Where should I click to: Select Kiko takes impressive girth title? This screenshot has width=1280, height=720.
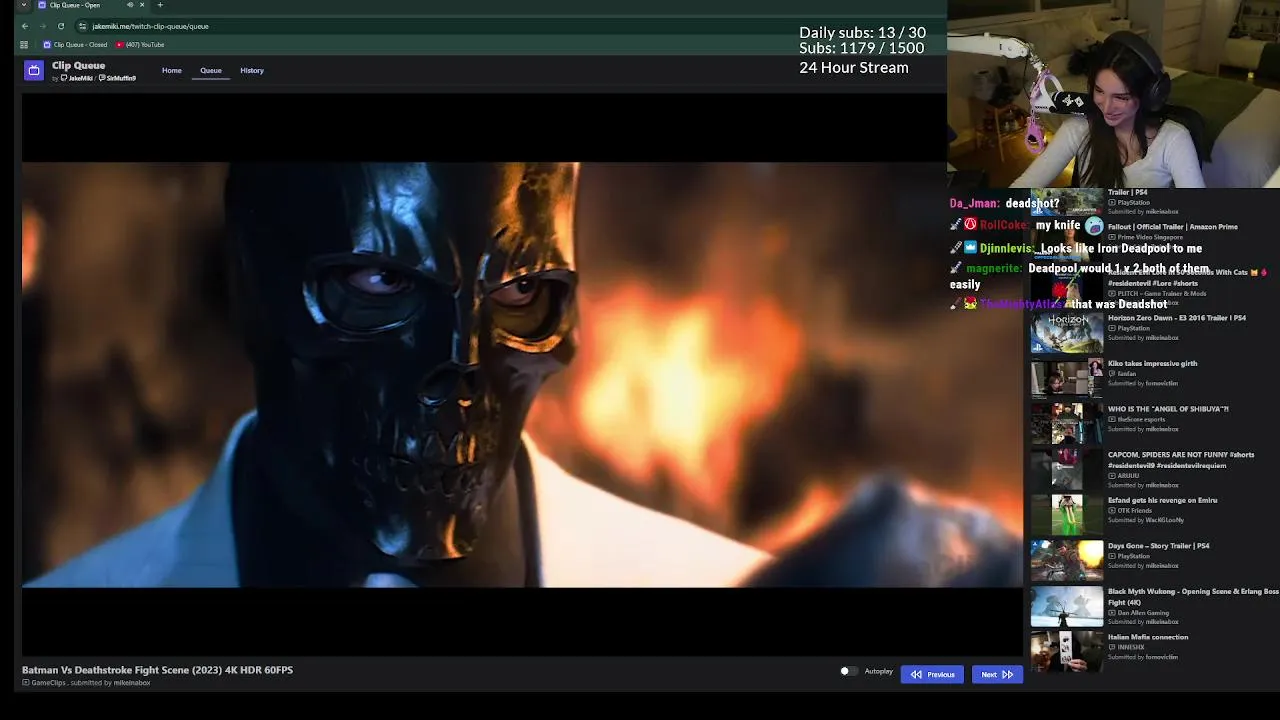point(1152,364)
